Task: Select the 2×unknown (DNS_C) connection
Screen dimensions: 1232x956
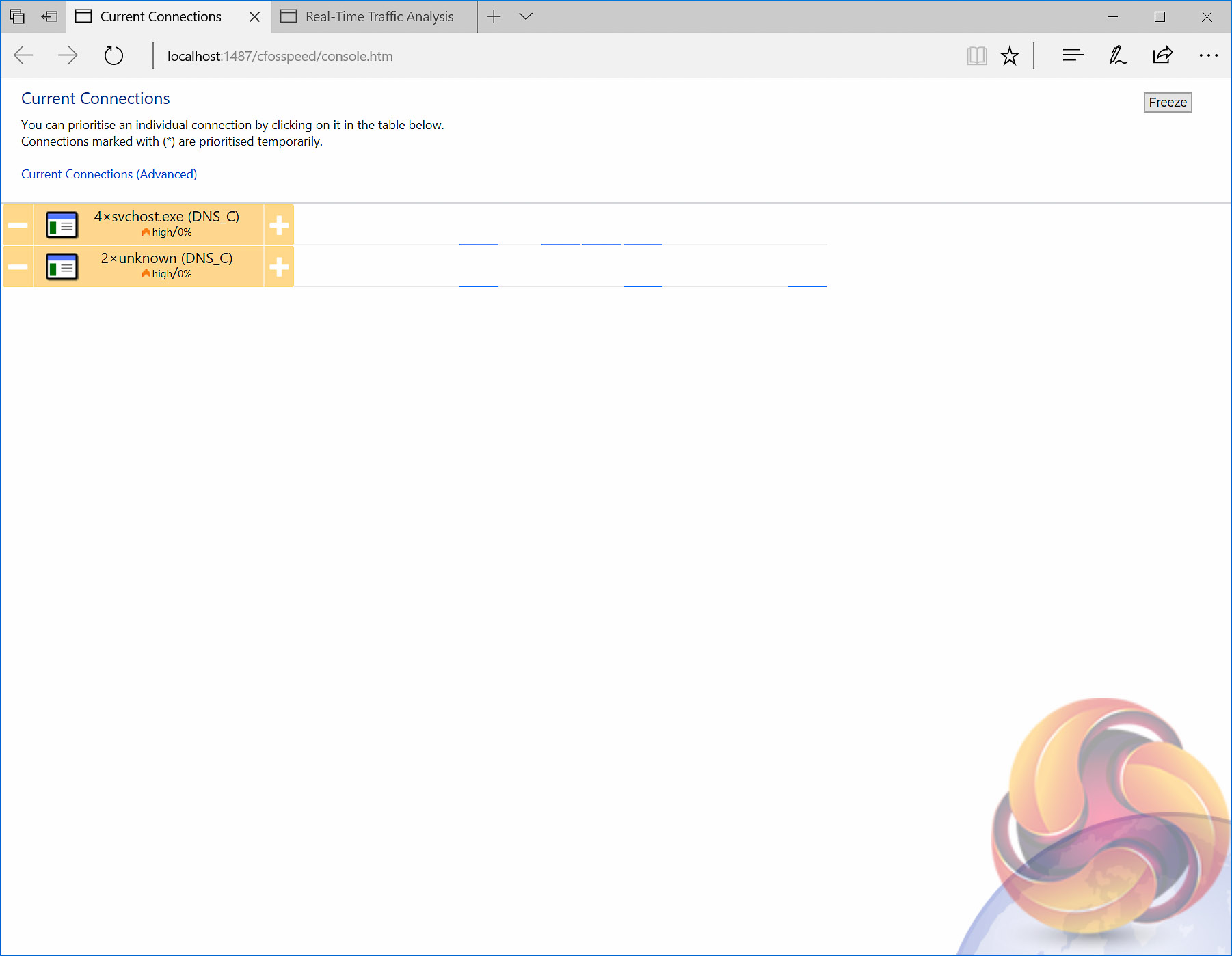Action: pyautogui.click(x=148, y=267)
